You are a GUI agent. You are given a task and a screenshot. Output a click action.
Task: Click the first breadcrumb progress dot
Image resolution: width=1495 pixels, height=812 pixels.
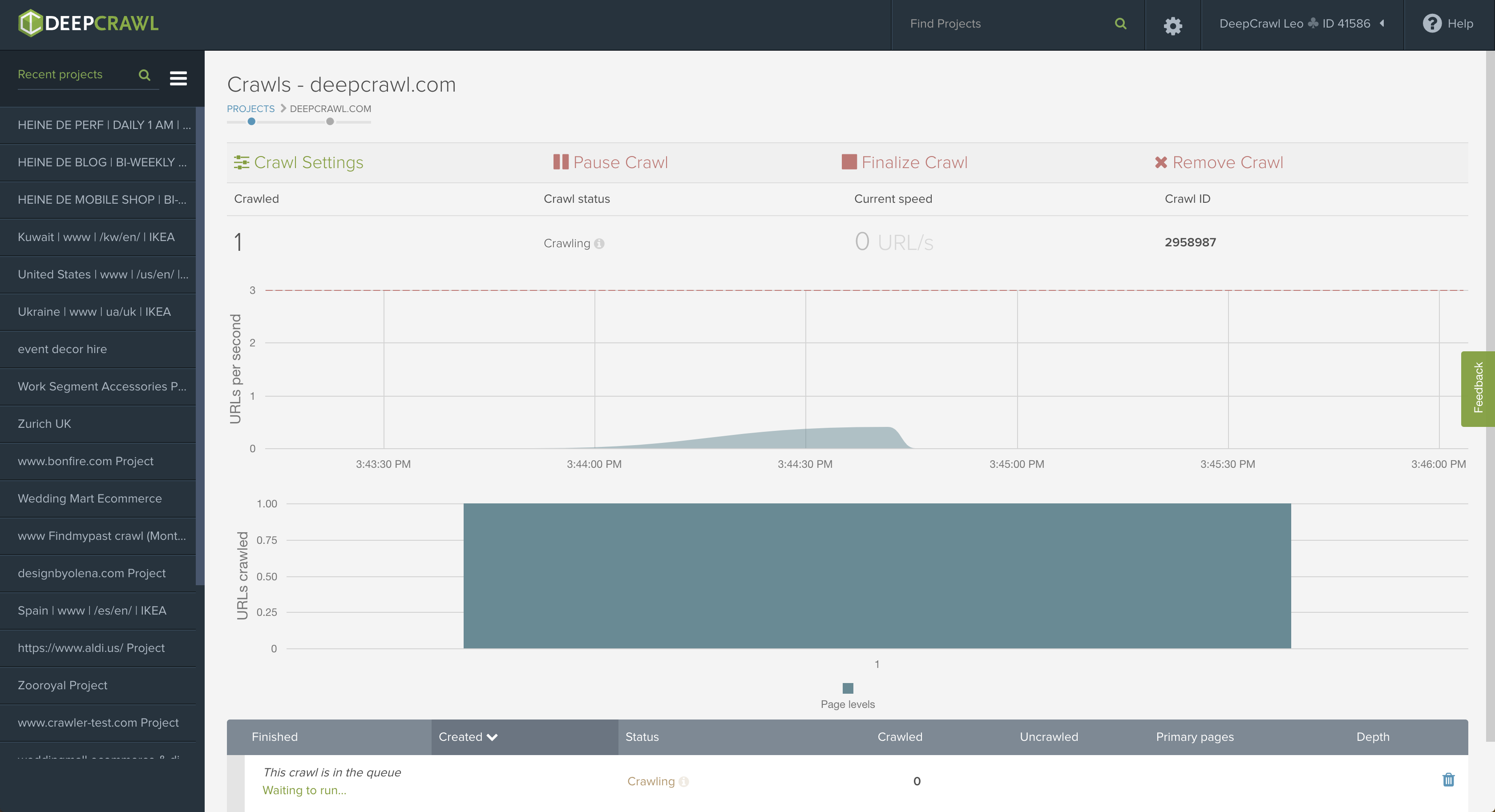point(251,122)
